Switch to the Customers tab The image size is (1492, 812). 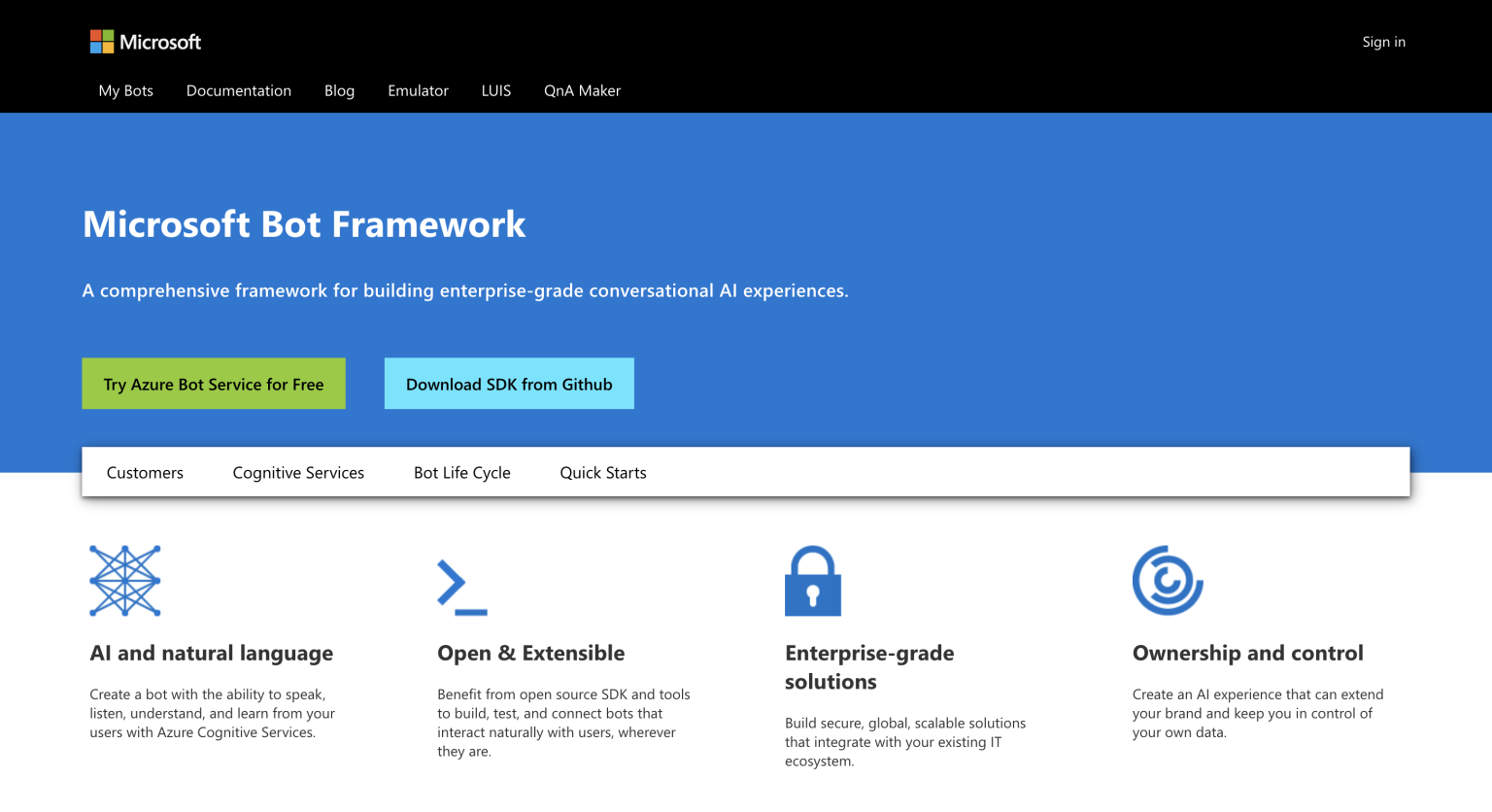[x=144, y=472]
